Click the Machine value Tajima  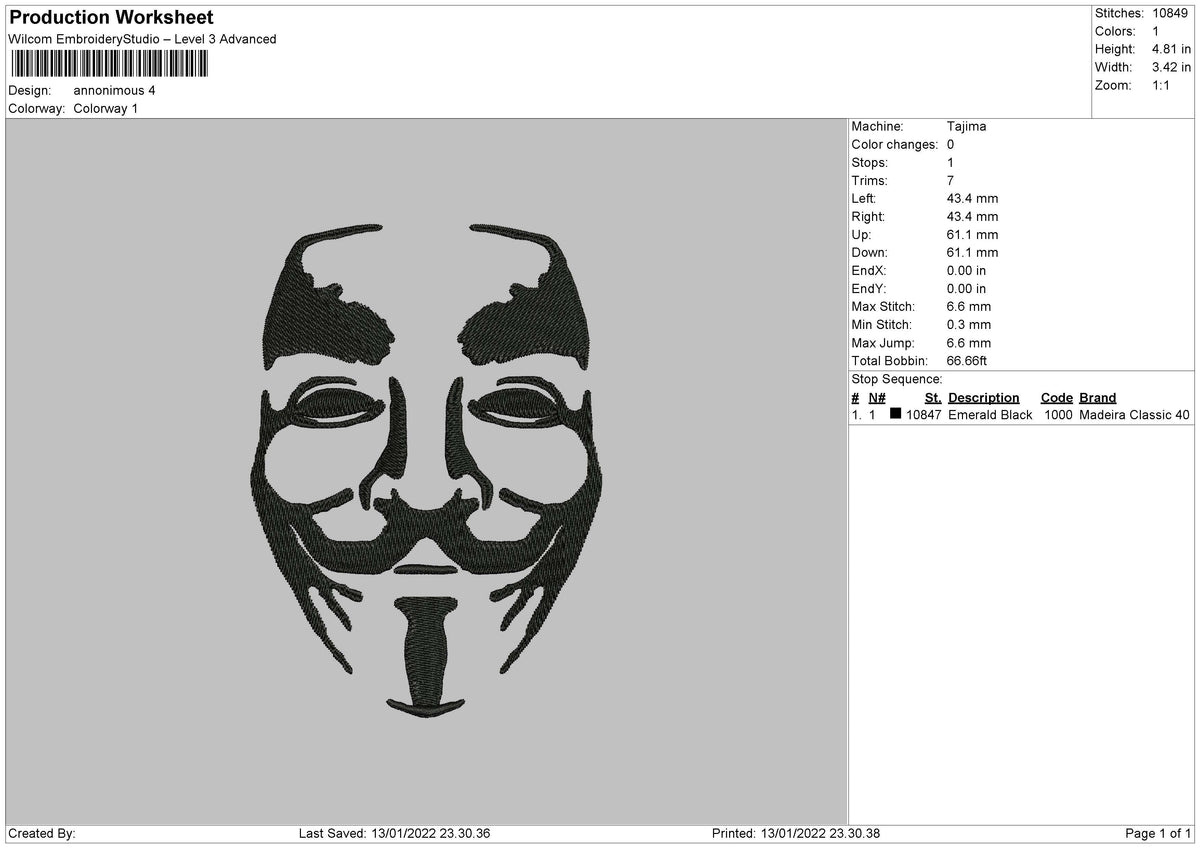(x=966, y=126)
